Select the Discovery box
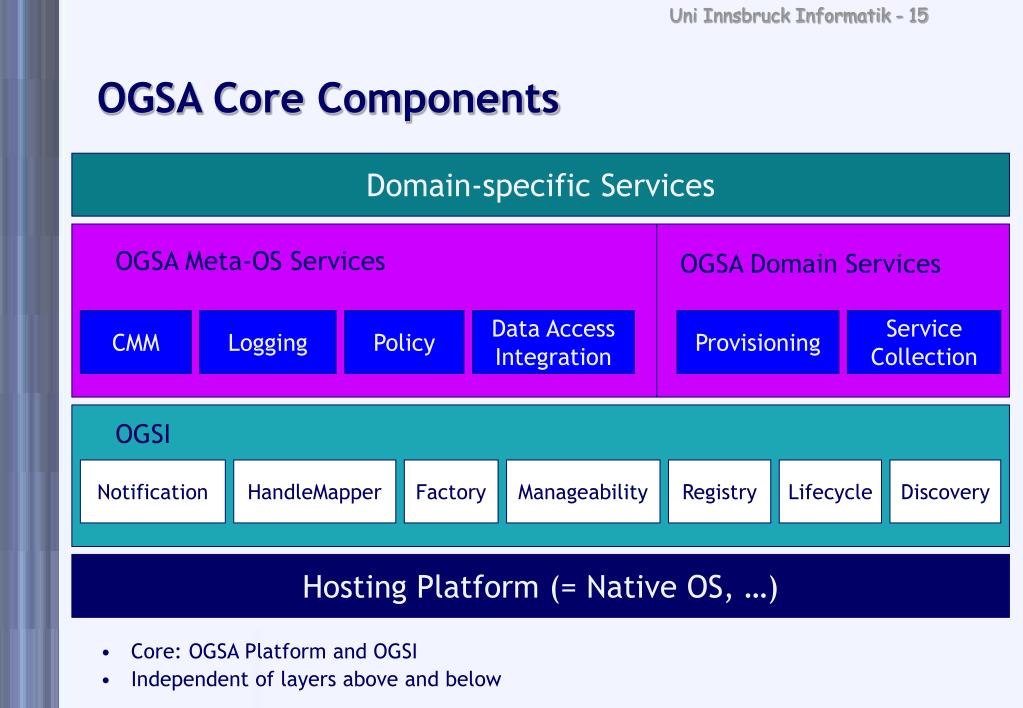This screenshot has width=1023, height=708. tap(945, 491)
